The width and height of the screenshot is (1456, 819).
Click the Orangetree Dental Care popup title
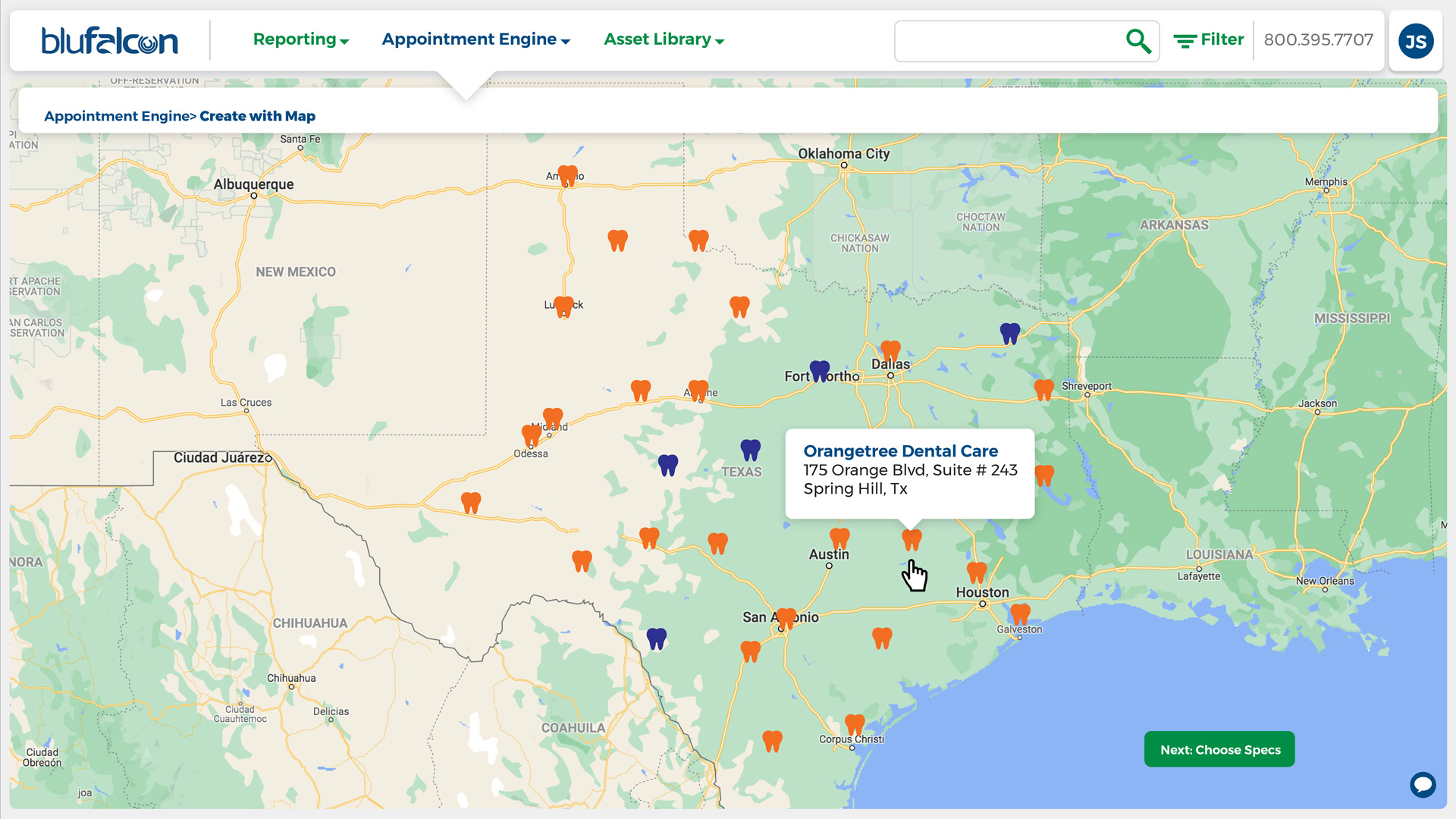point(900,450)
